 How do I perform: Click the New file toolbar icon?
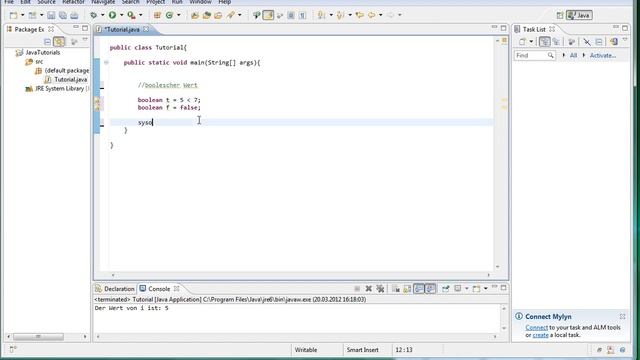click(x=13, y=16)
